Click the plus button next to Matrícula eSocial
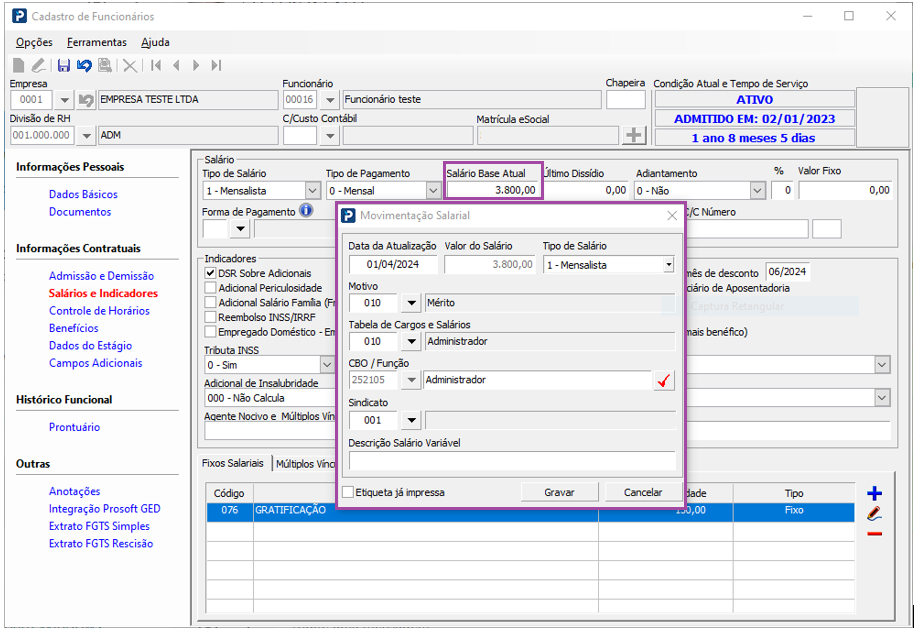The width and height of the screenshot is (917, 633). coord(634,135)
